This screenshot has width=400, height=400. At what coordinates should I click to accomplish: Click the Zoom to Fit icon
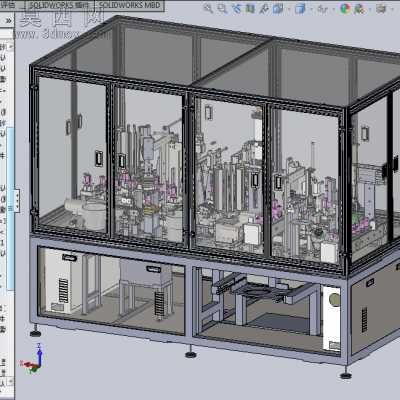coord(208,8)
